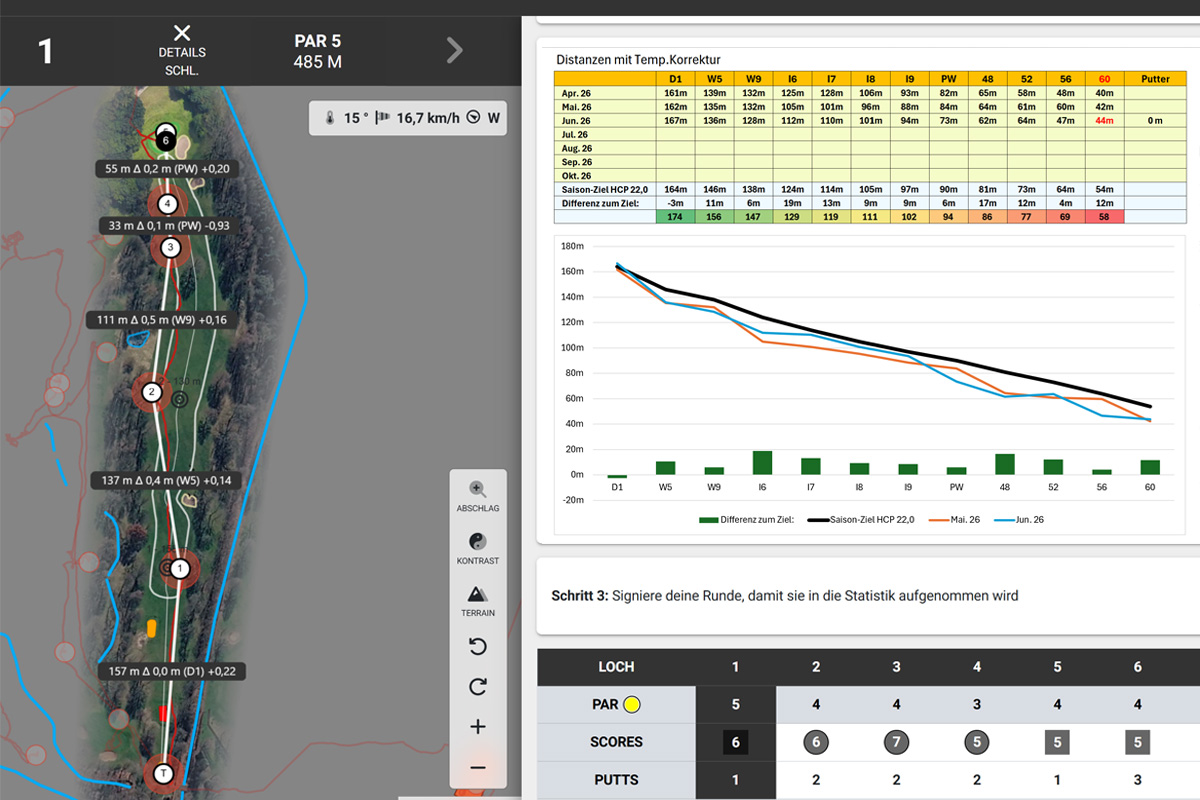Click the rotate counterclockwise arrow
Viewport: 1200px width, 800px height.
pyautogui.click(x=478, y=647)
